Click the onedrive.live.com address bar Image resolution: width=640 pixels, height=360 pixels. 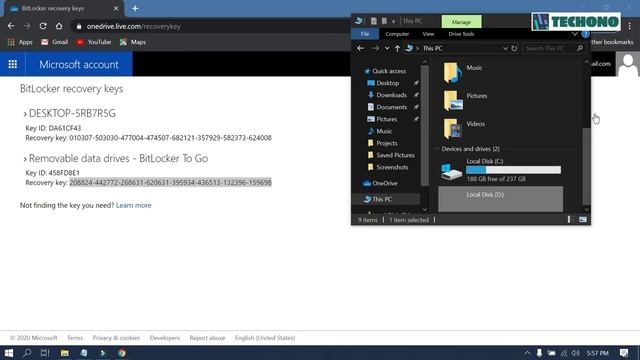208,26
